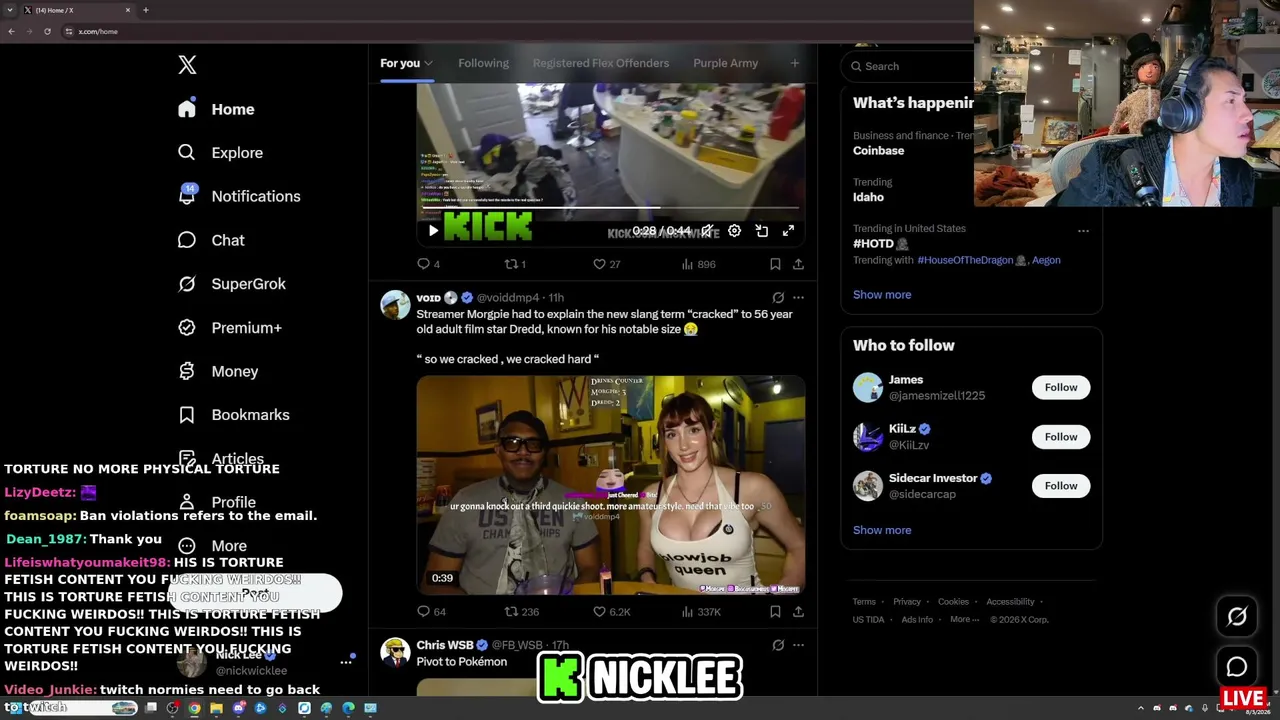Go back in browser history
Image resolution: width=1280 pixels, height=720 pixels.
[x=11, y=31]
